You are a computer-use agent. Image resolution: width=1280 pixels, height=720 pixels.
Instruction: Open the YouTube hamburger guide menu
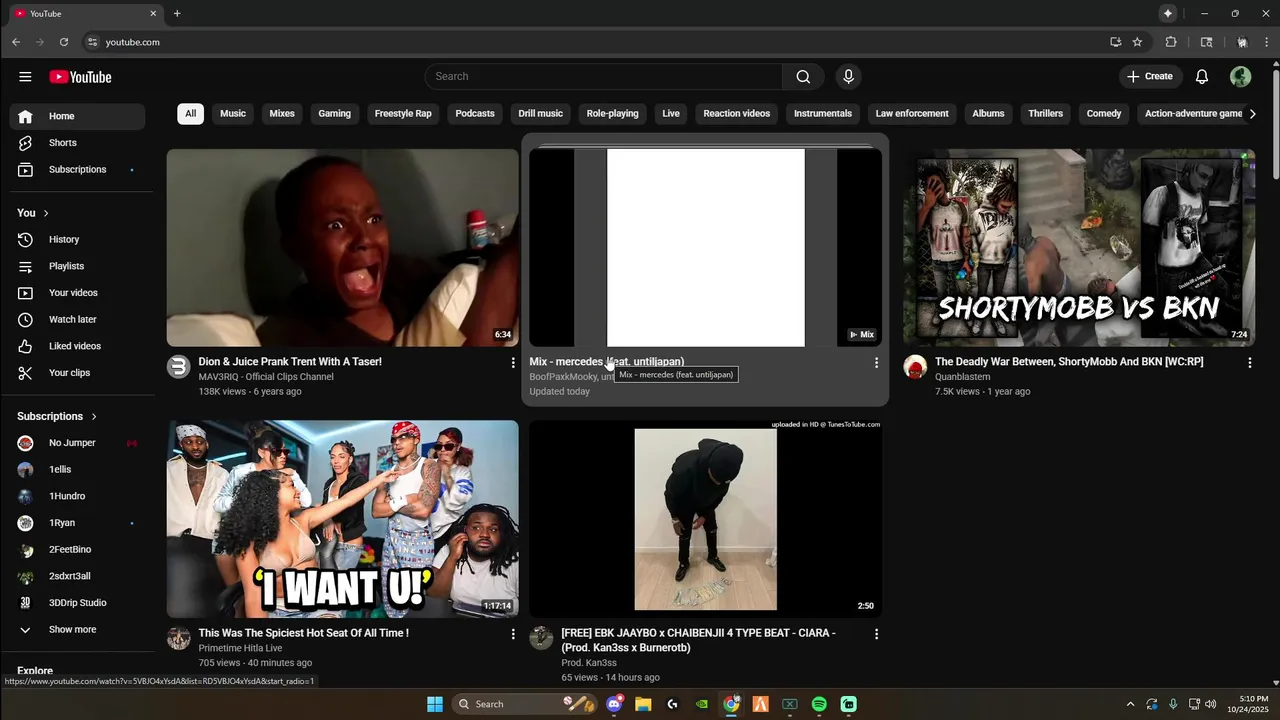pyautogui.click(x=25, y=77)
